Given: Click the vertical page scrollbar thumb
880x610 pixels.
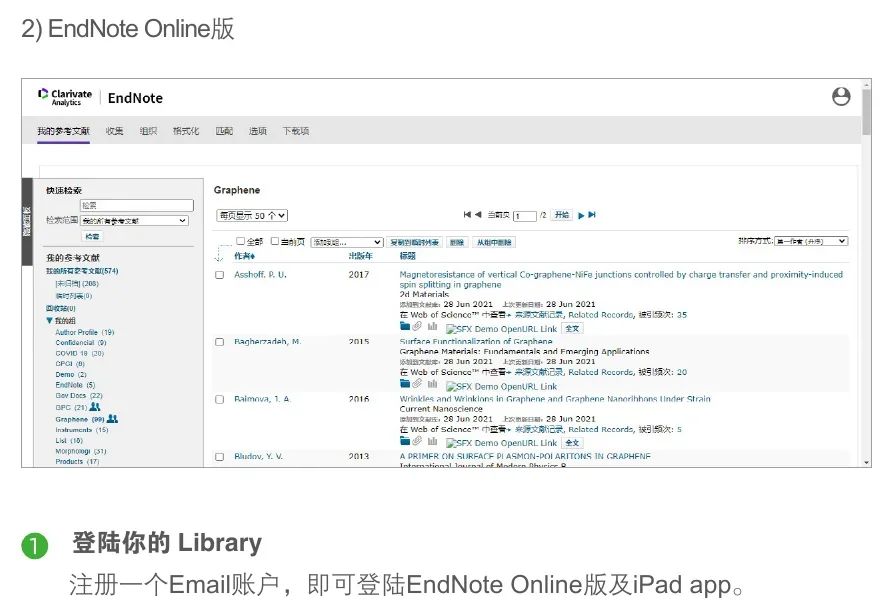Looking at the screenshot, I should coord(867,111).
